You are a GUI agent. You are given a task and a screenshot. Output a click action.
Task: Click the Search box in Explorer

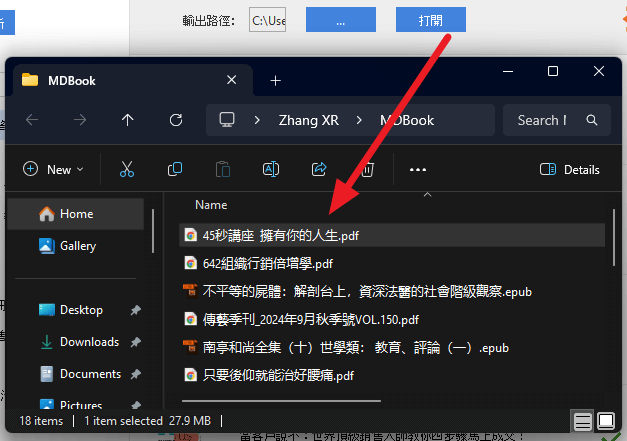point(556,120)
